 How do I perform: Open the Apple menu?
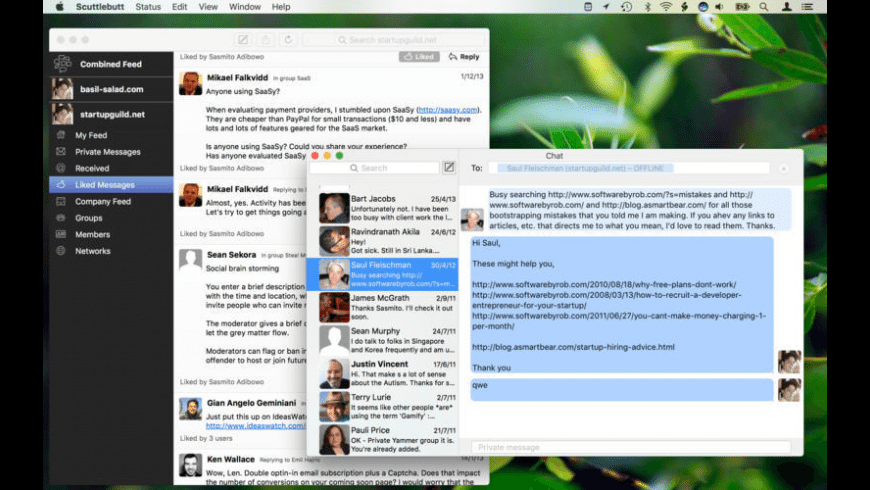[59, 7]
